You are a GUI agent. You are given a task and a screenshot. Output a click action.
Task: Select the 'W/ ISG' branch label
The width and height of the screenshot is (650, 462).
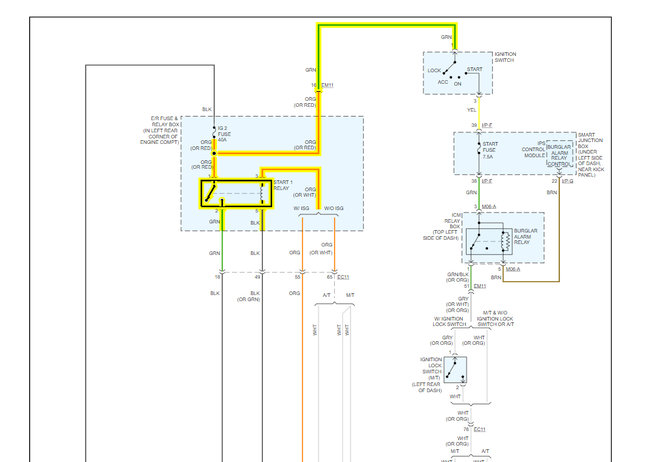click(301, 208)
